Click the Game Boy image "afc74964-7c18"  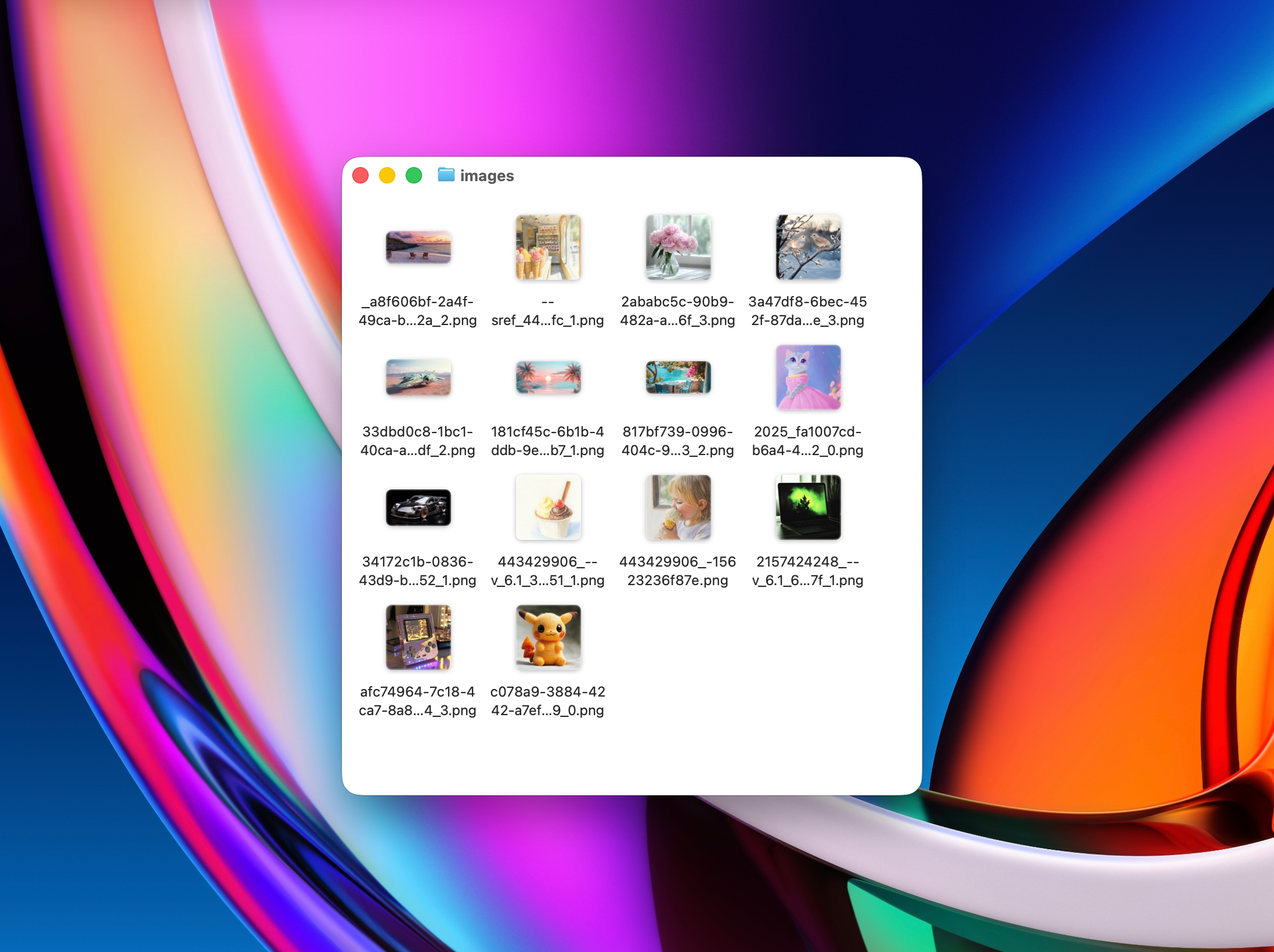418,637
